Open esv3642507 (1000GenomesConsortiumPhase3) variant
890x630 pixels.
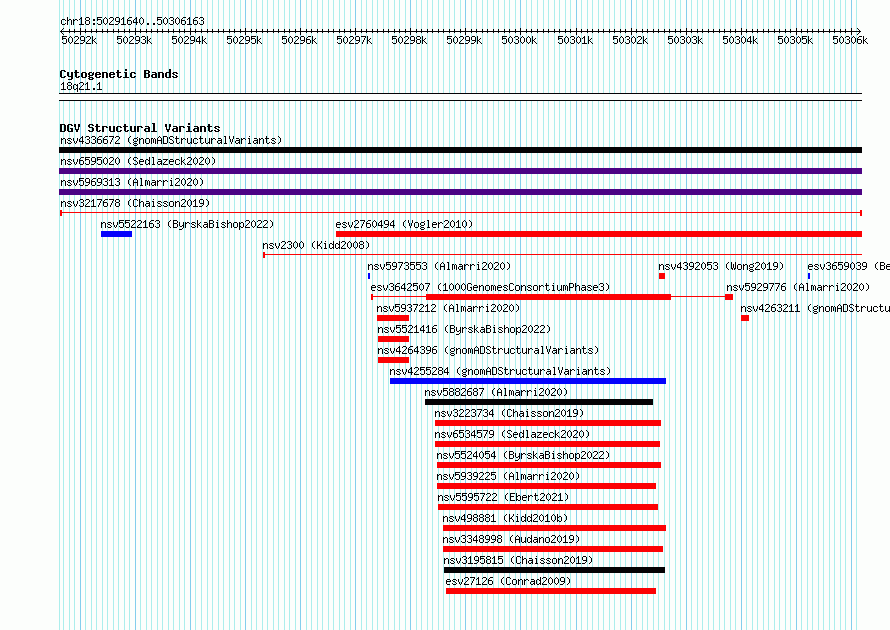click(490, 287)
